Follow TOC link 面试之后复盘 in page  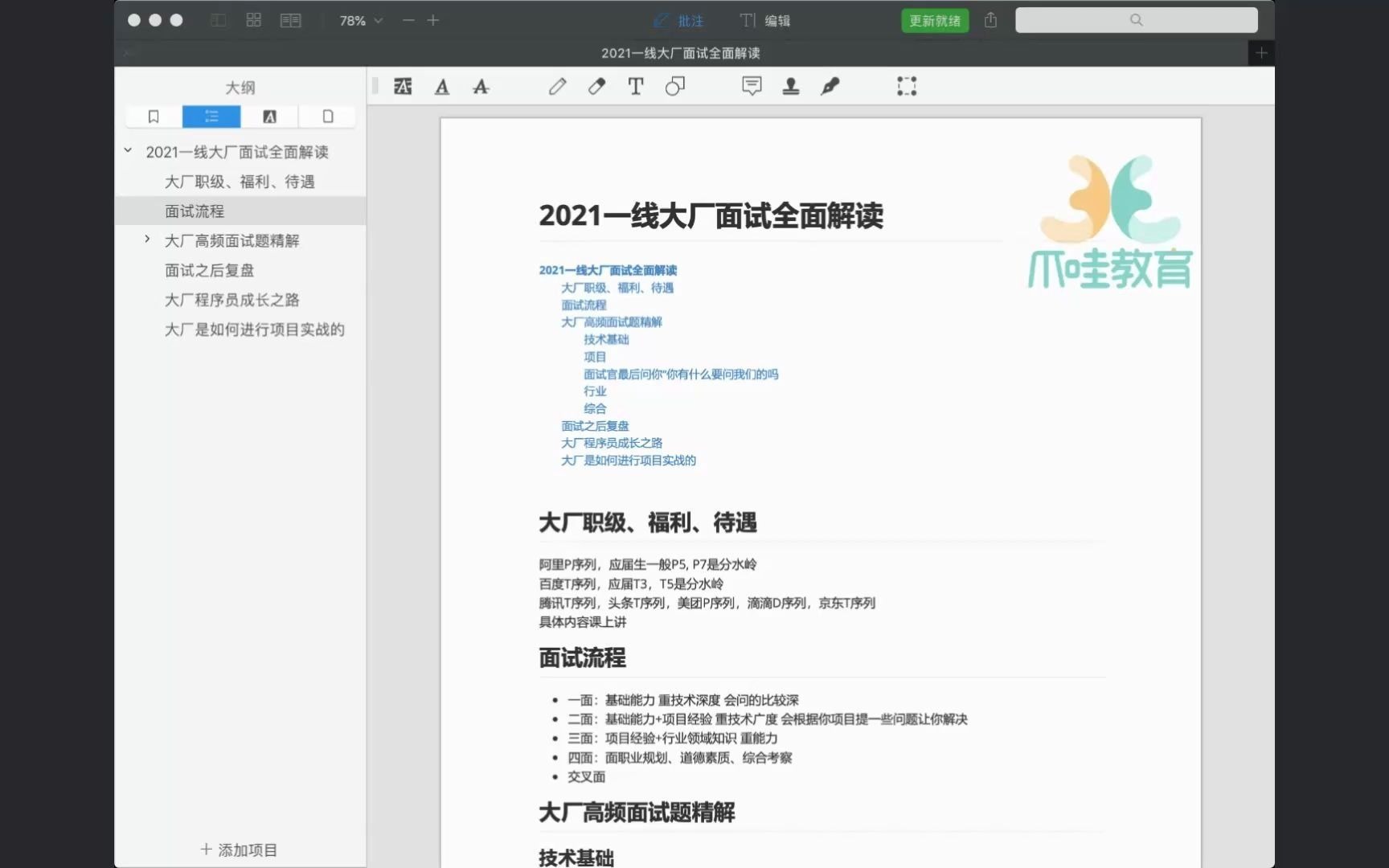[595, 426]
